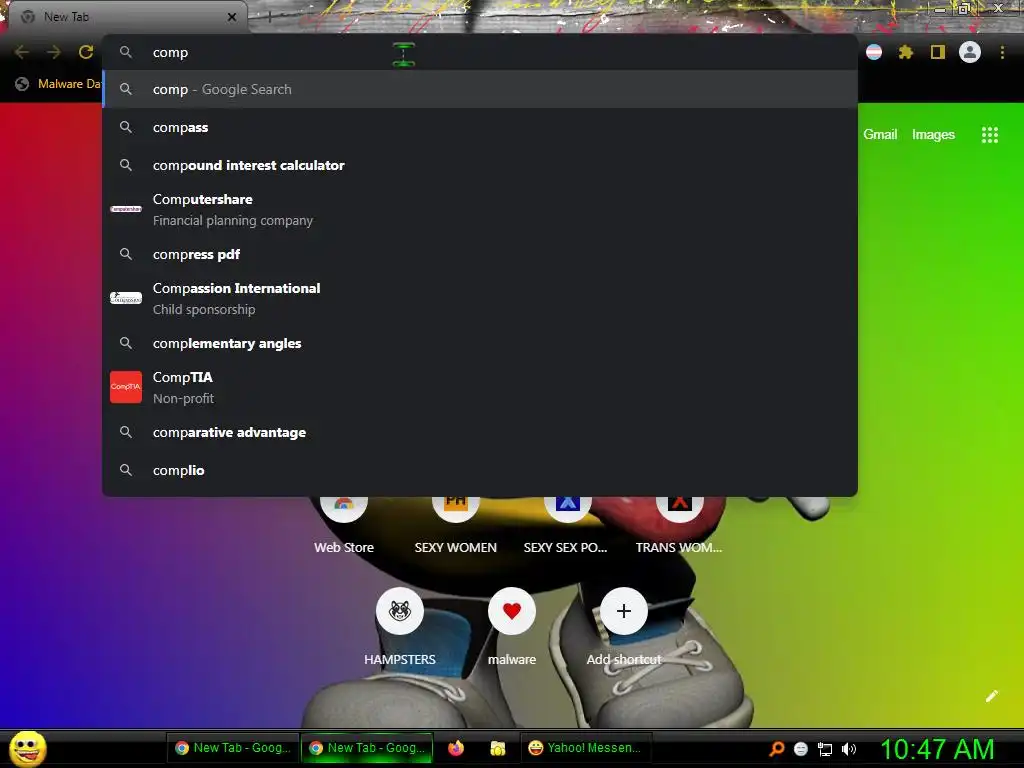The width and height of the screenshot is (1024, 768).
Task: Switch to active New Tab - Goog... taskbar window
Action: pos(367,748)
